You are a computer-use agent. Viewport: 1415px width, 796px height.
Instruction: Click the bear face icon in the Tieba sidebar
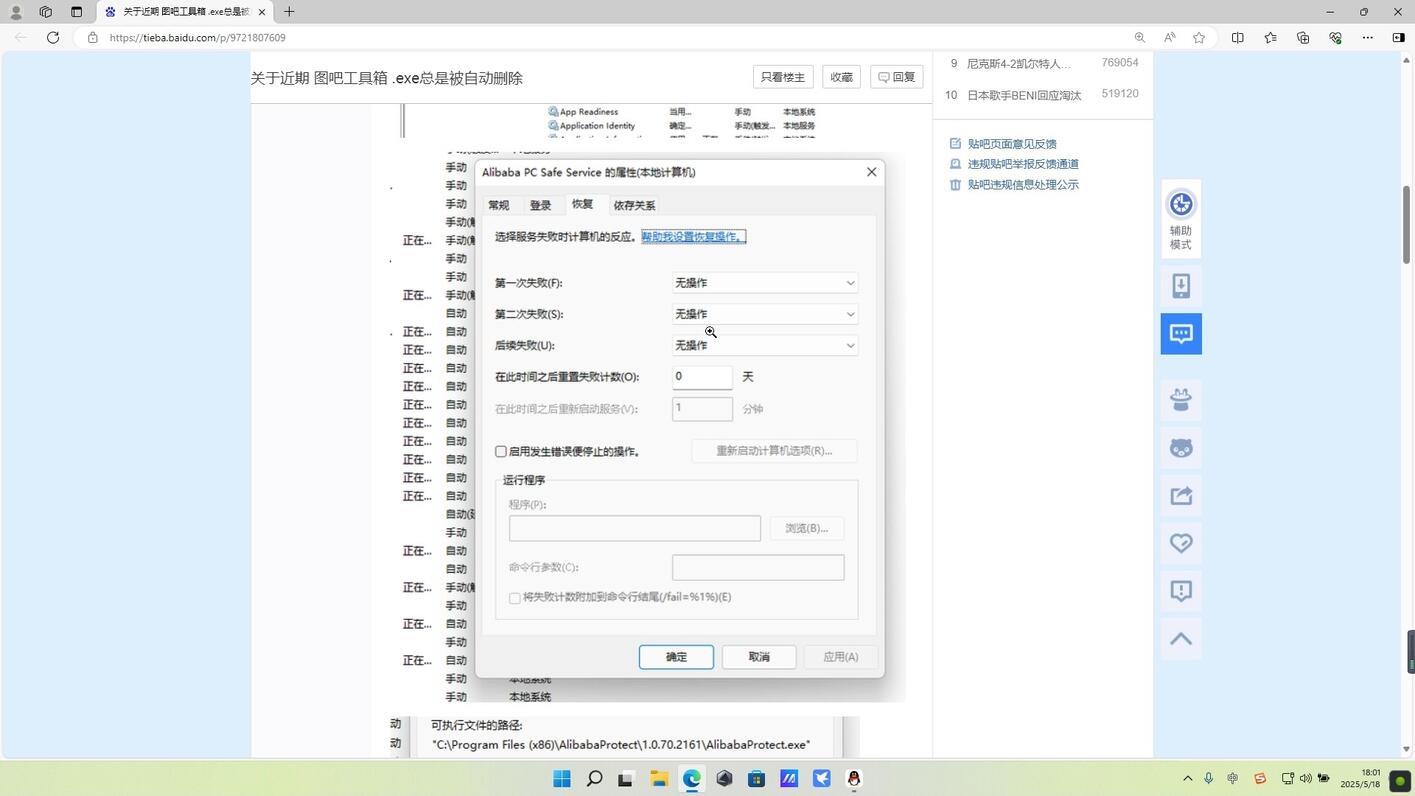[1181, 447]
